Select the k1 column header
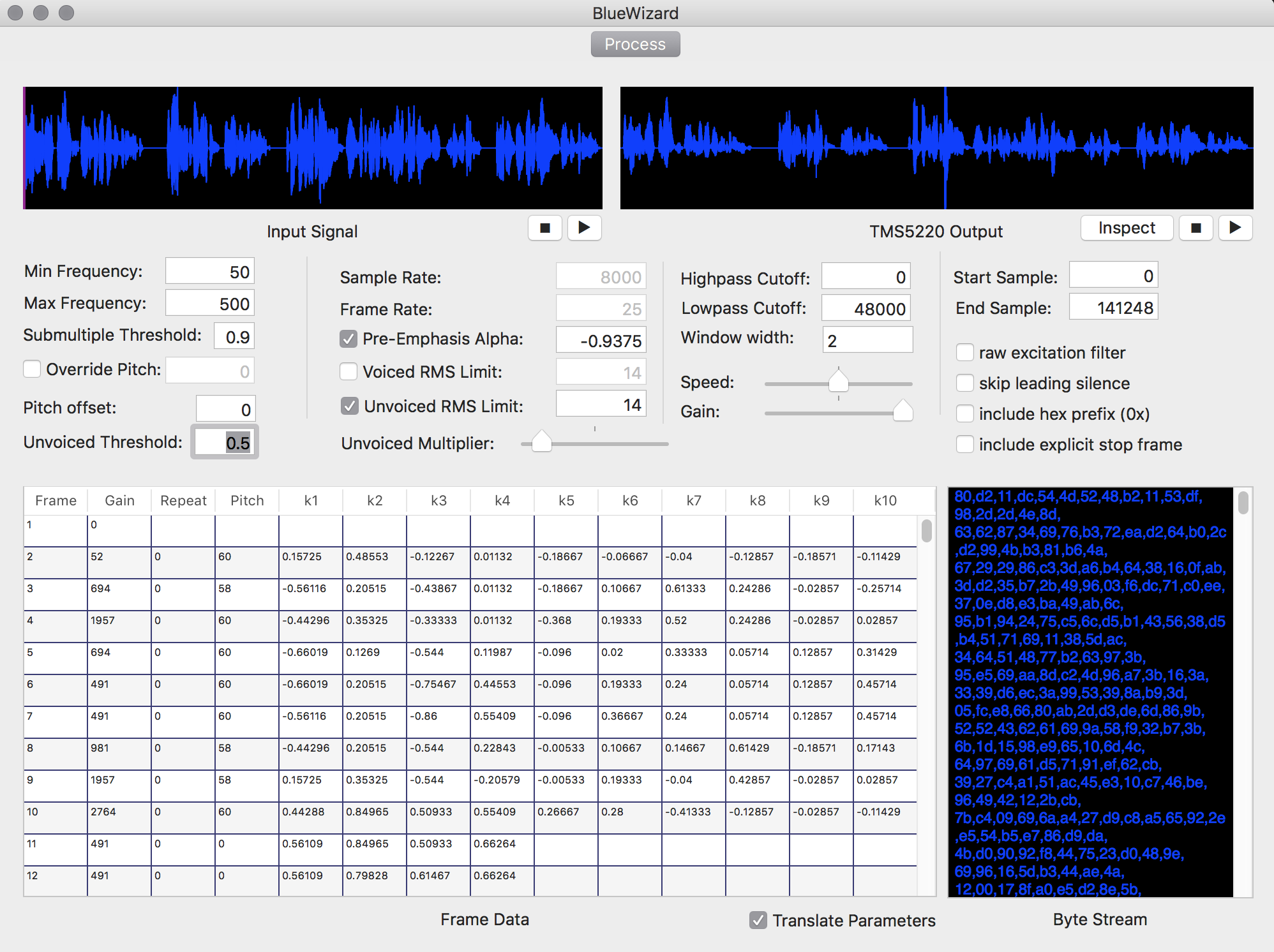This screenshot has height=952, width=1274. click(311, 501)
